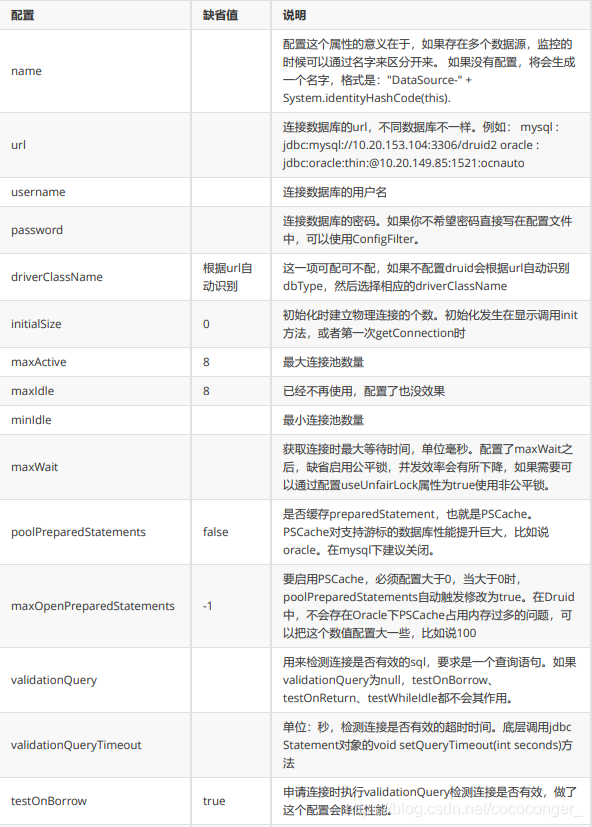592x827 pixels.
Task: Click default value '8' for maxActive
Action: tap(206, 362)
